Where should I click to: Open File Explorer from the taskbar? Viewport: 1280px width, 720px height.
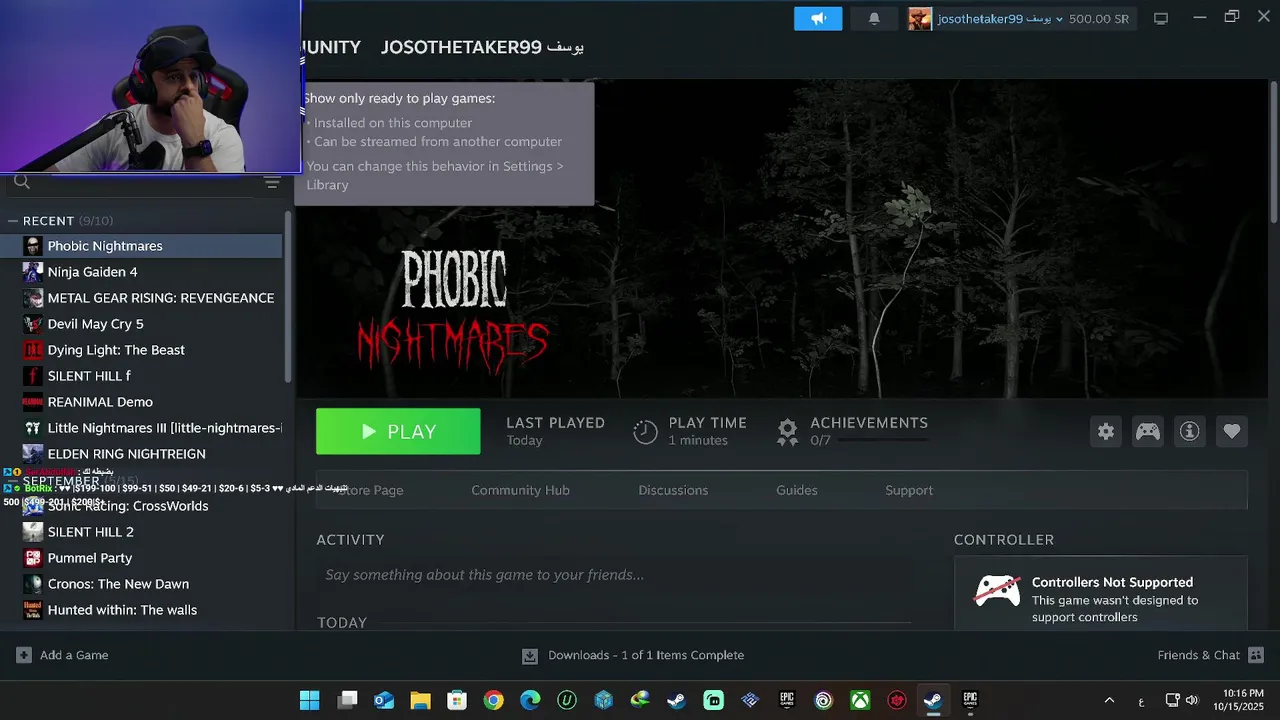pyautogui.click(x=420, y=700)
